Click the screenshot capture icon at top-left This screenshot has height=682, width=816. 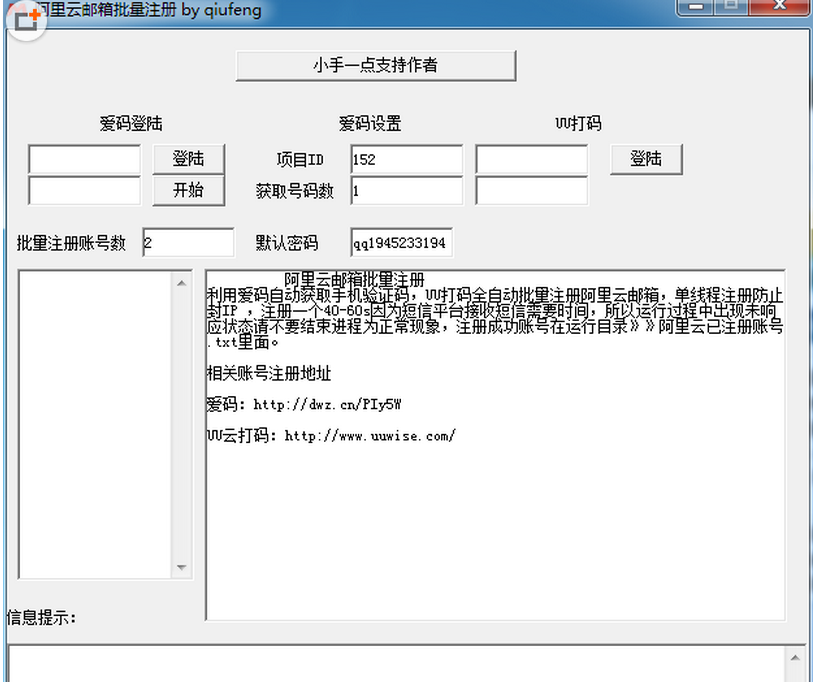point(26,20)
